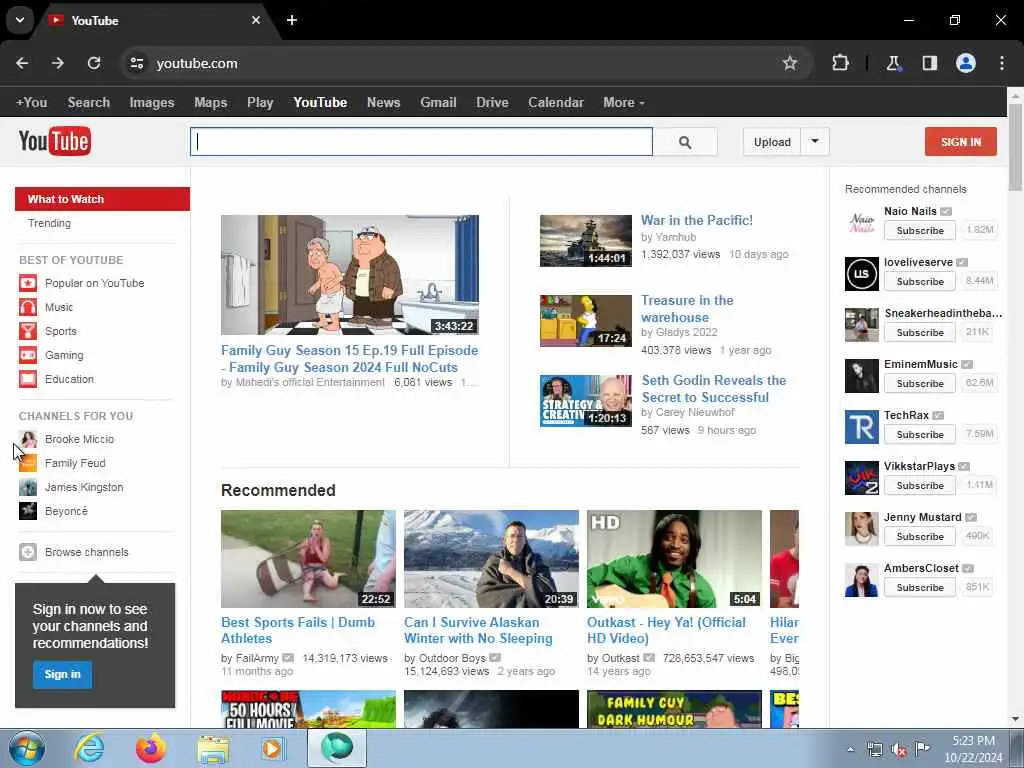Subscribe to EminemMusic
Image resolution: width=1024 pixels, height=768 pixels.
920,383
